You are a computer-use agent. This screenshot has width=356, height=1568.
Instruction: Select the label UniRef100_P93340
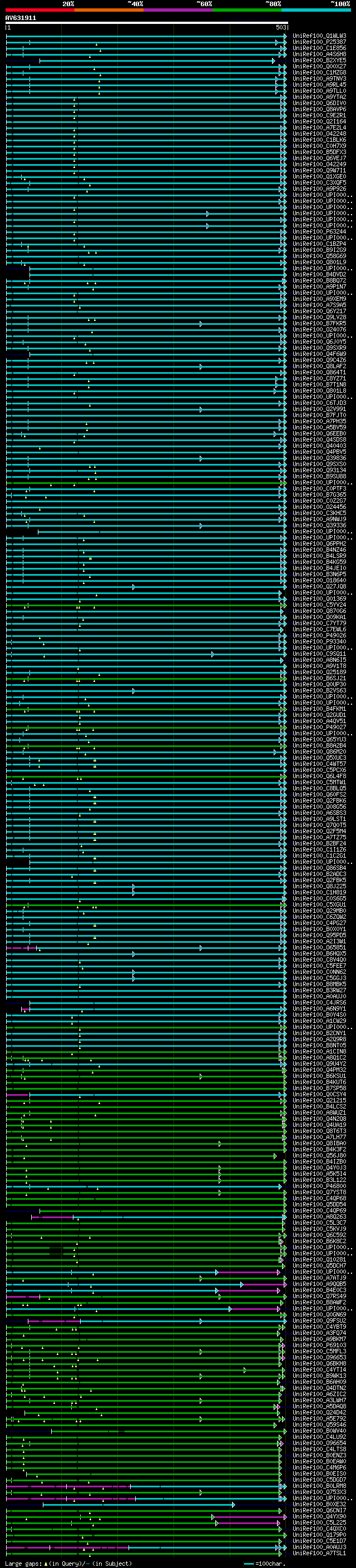click(319, 641)
